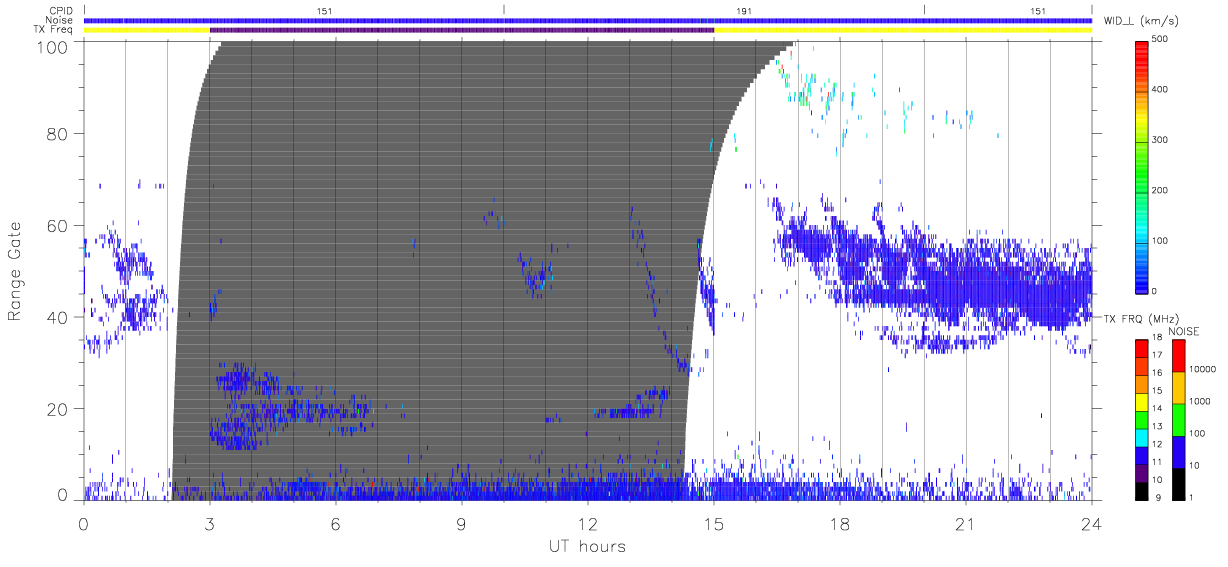This screenshot has width=1228, height=567.
Task: Click the TX Freq row label
Action: coord(54,30)
